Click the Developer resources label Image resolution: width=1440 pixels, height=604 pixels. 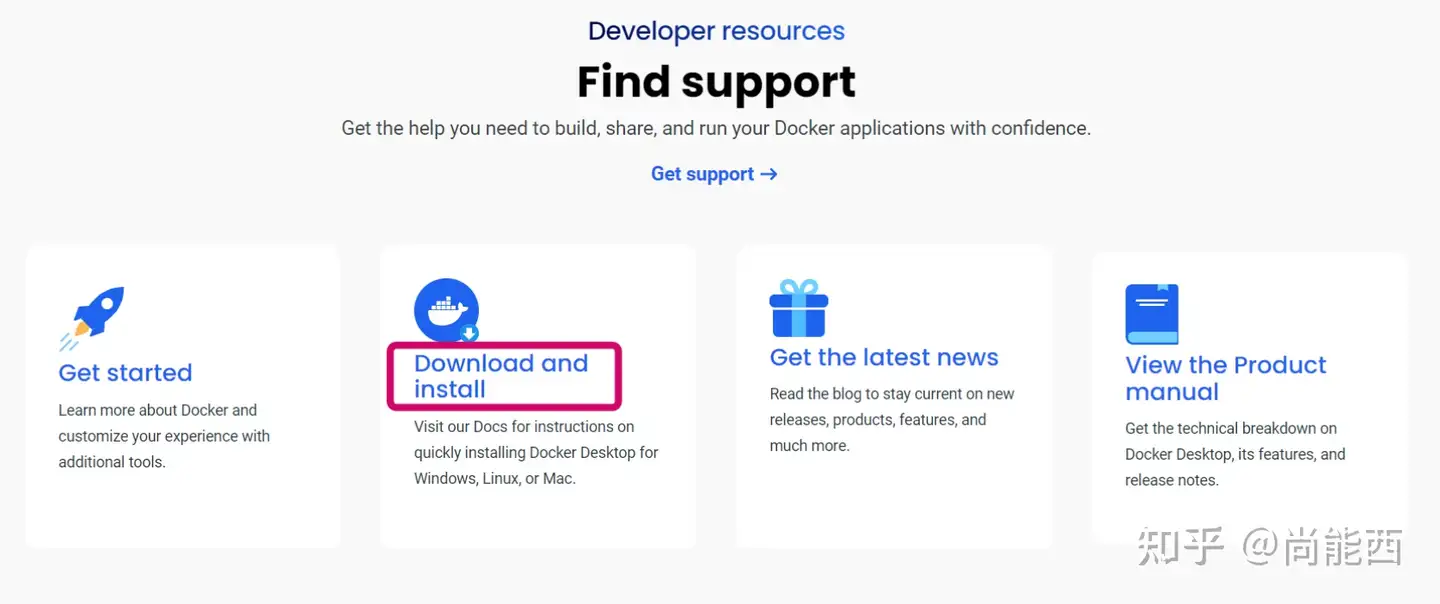point(716,31)
